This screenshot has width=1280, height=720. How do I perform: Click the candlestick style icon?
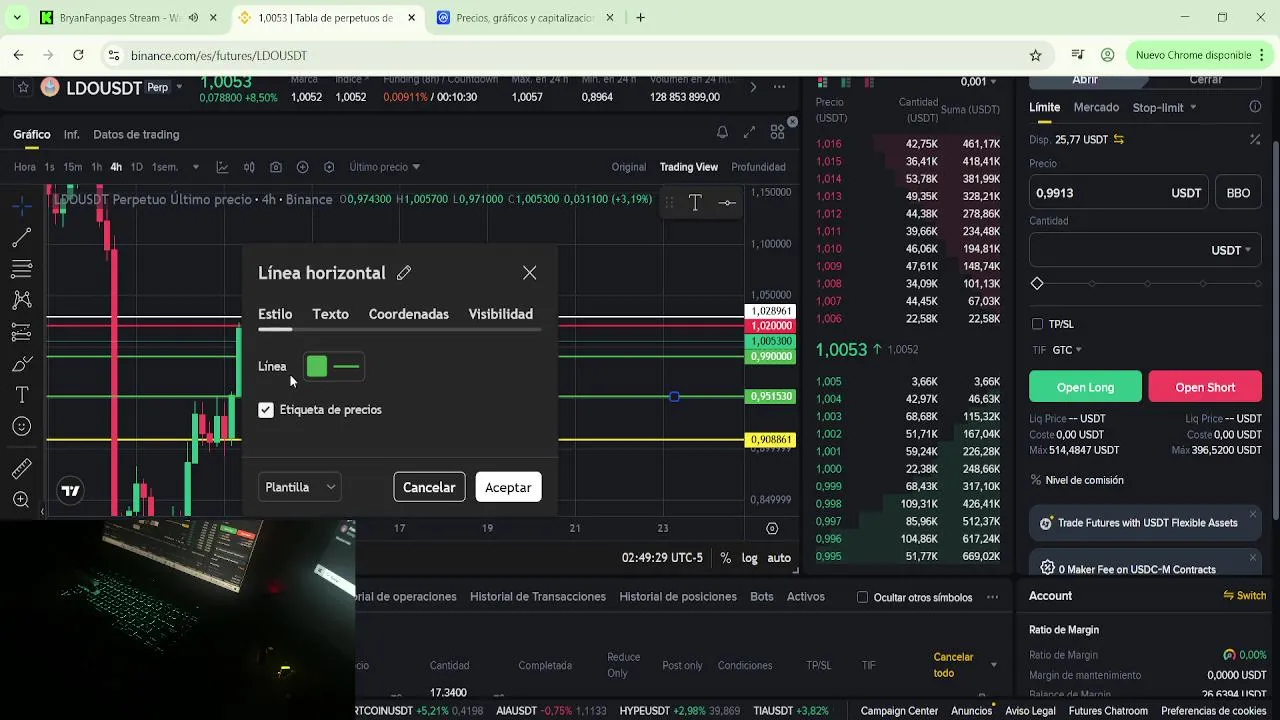(x=249, y=167)
